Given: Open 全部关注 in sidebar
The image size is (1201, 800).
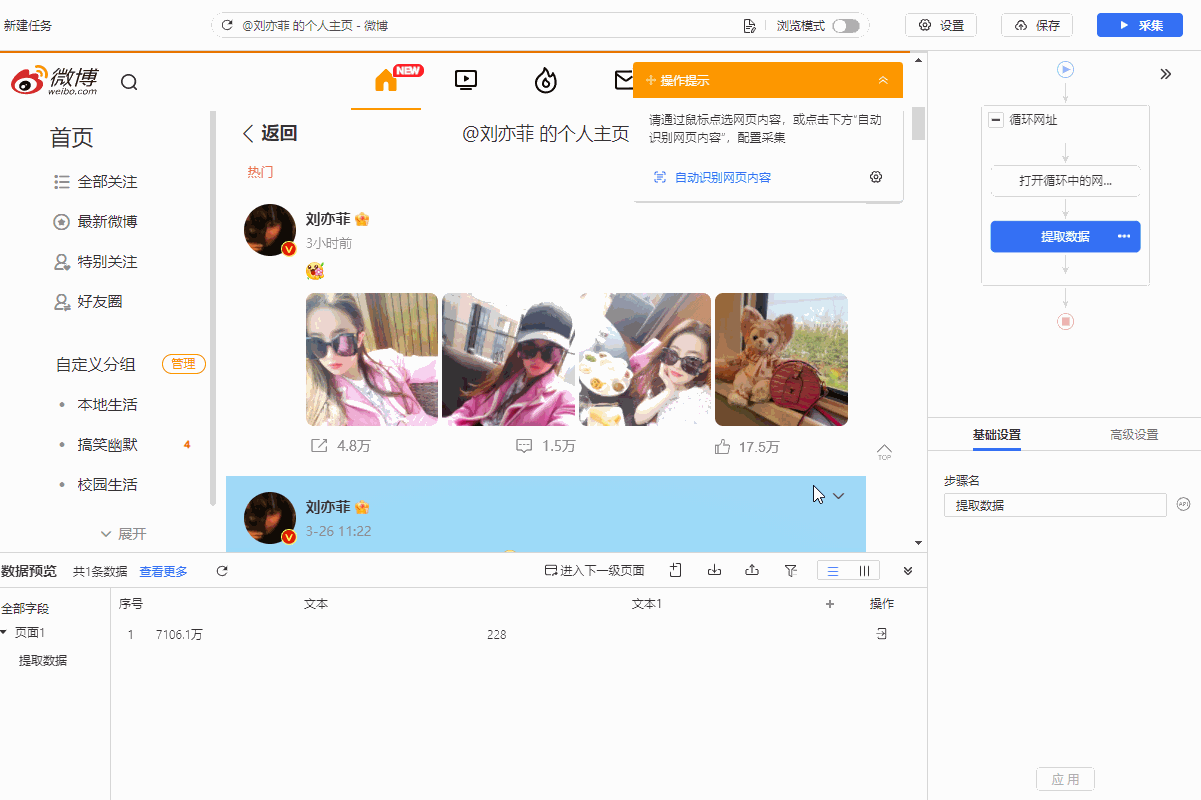Looking at the screenshot, I should coord(95,182).
